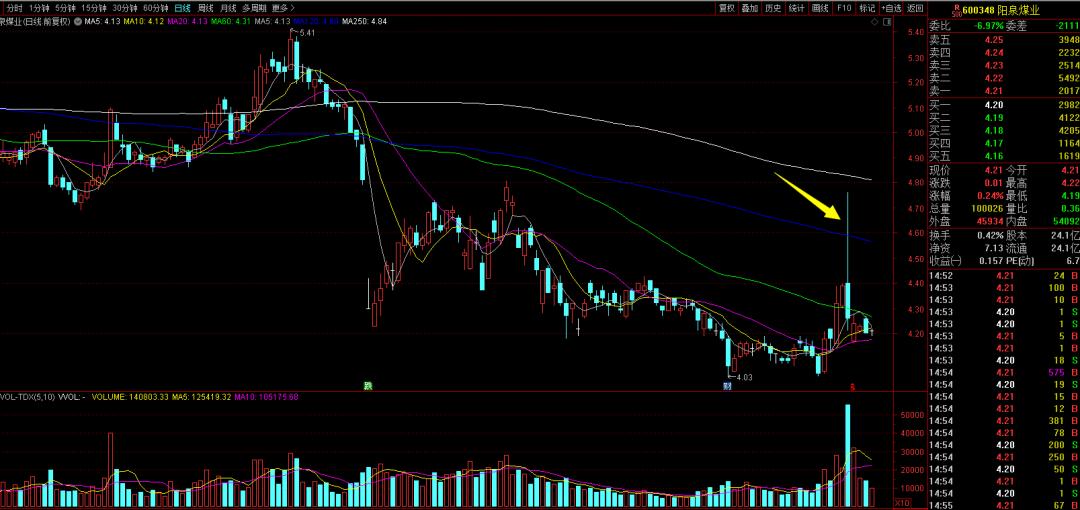Click the round indicator icon beside 日线前复权

[77, 22]
